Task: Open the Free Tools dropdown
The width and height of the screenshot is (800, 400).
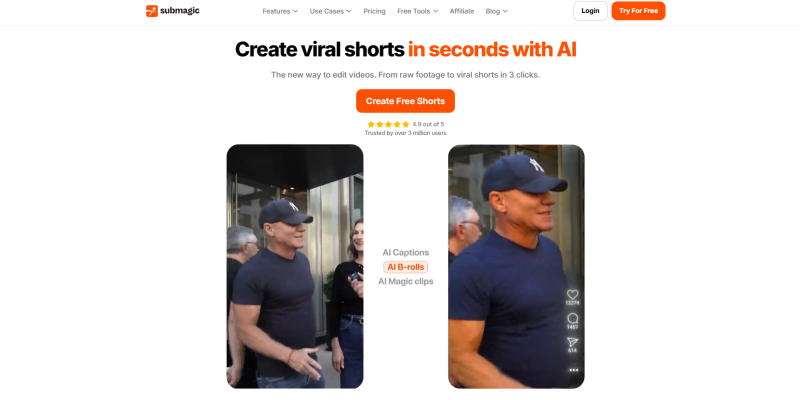Action: [x=418, y=11]
